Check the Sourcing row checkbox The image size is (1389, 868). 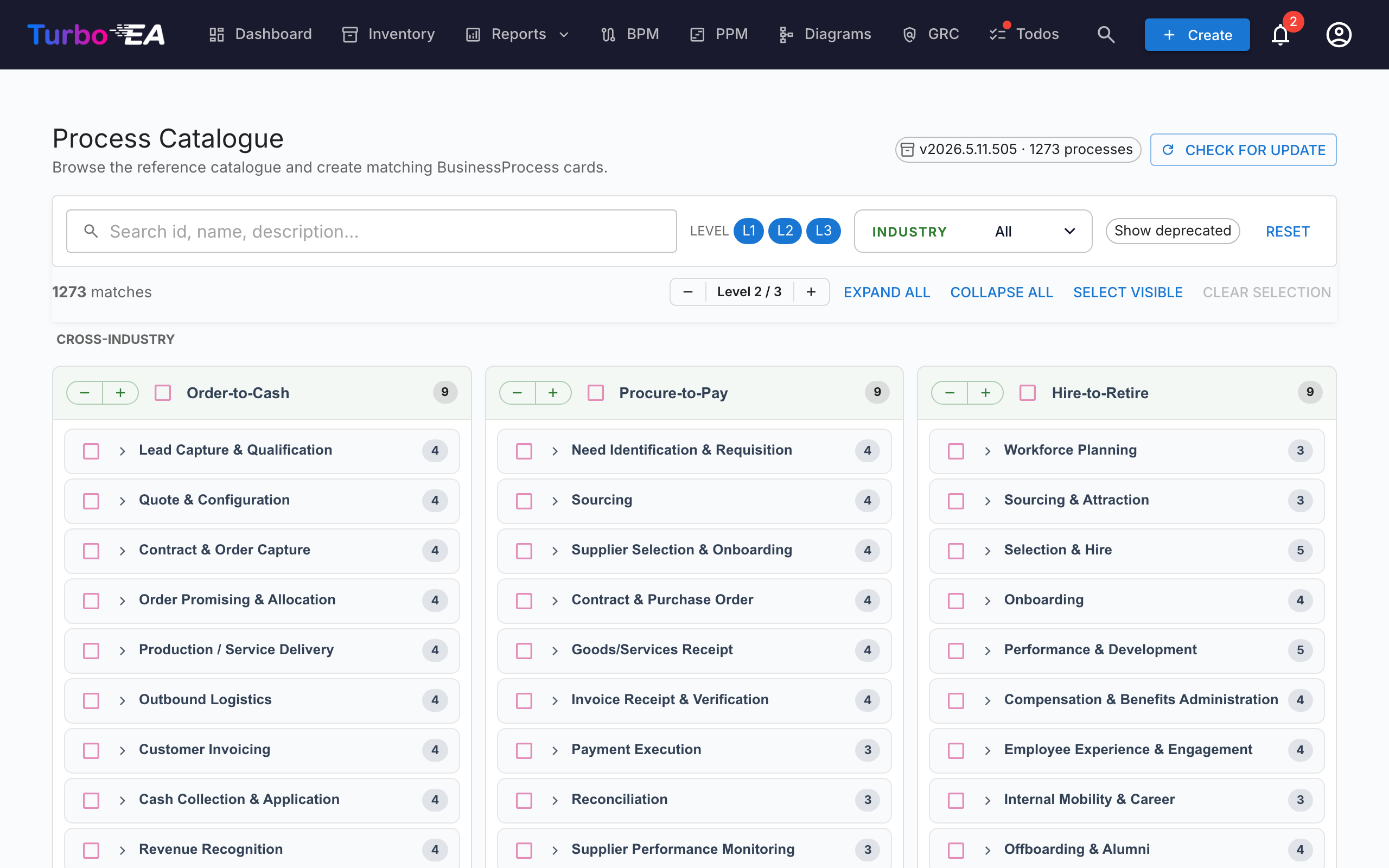pos(524,501)
